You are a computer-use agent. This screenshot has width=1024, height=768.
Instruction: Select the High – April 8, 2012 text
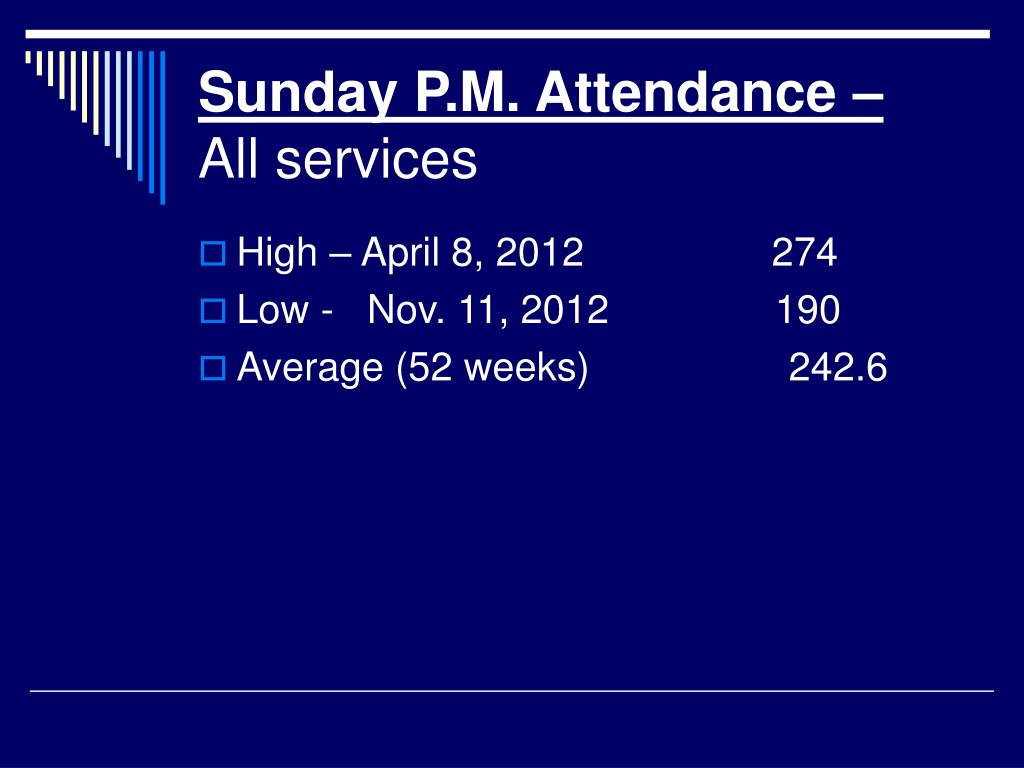pyautogui.click(x=410, y=253)
